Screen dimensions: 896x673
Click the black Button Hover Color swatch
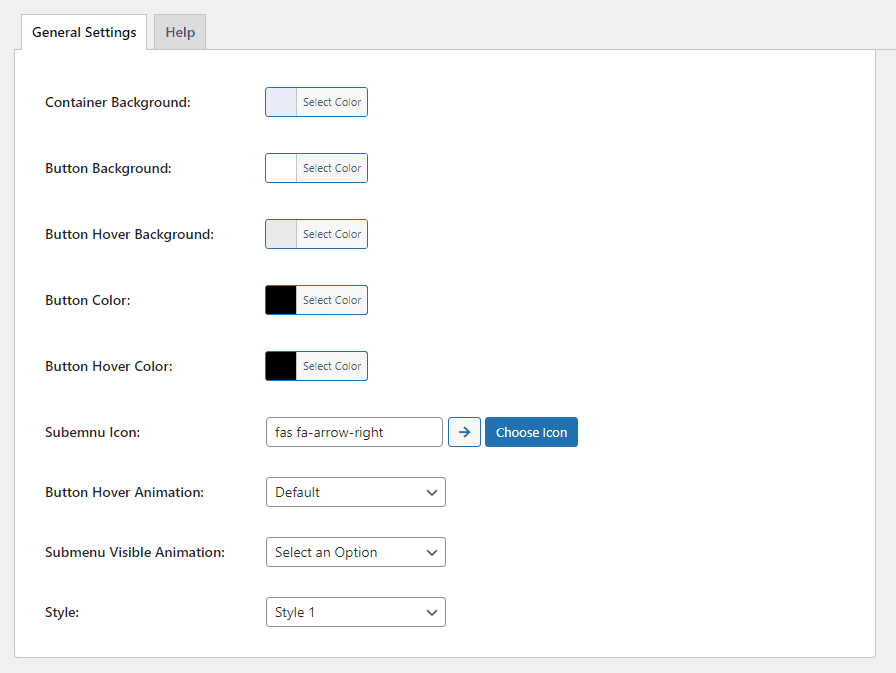281,366
